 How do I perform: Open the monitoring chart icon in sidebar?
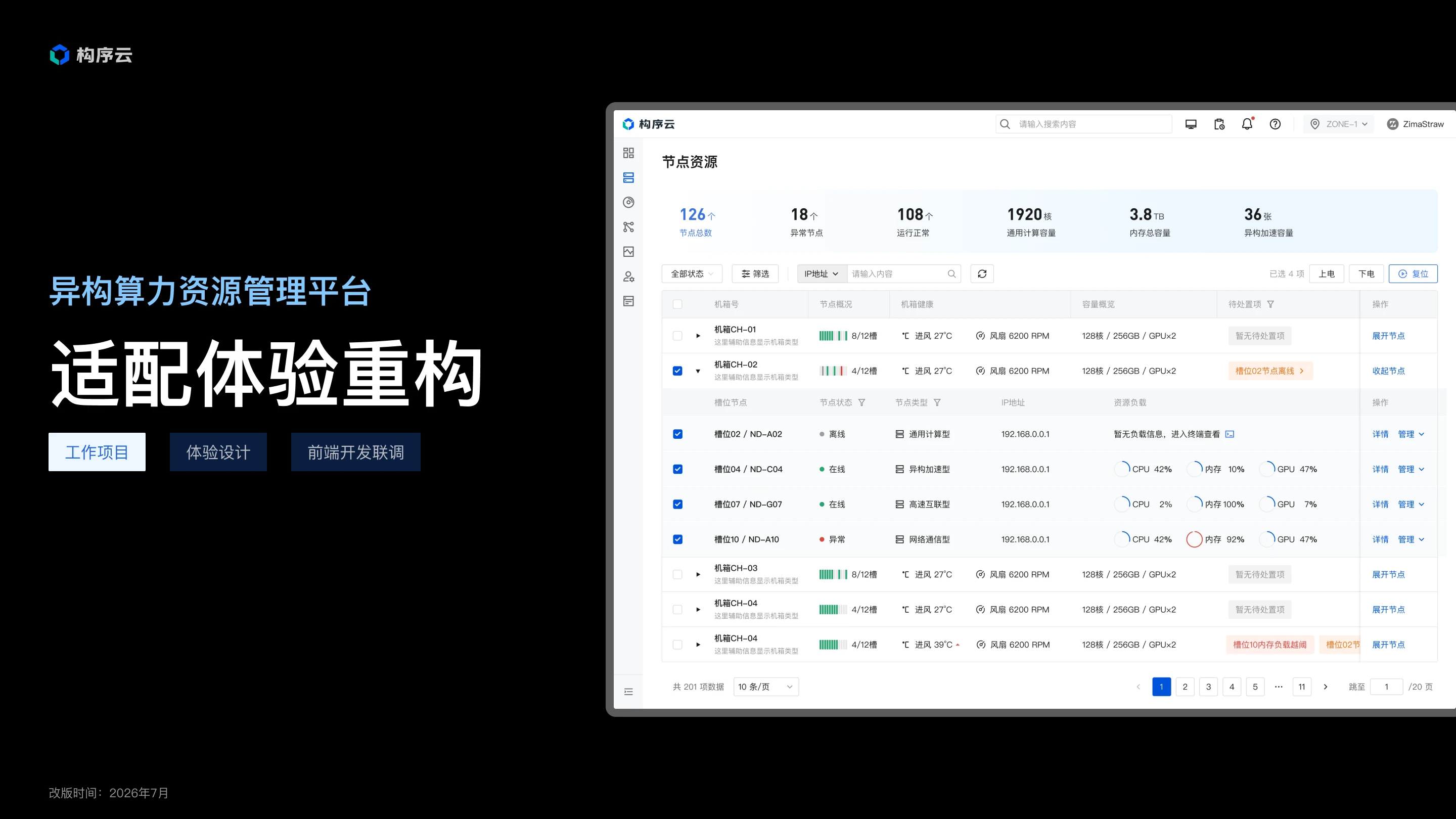pos(628,252)
